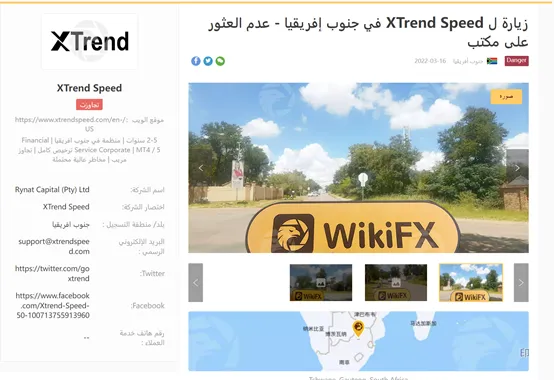Open the XTrend Speed broker name heading
Screen dimensions: 554x380
[x=89, y=88]
